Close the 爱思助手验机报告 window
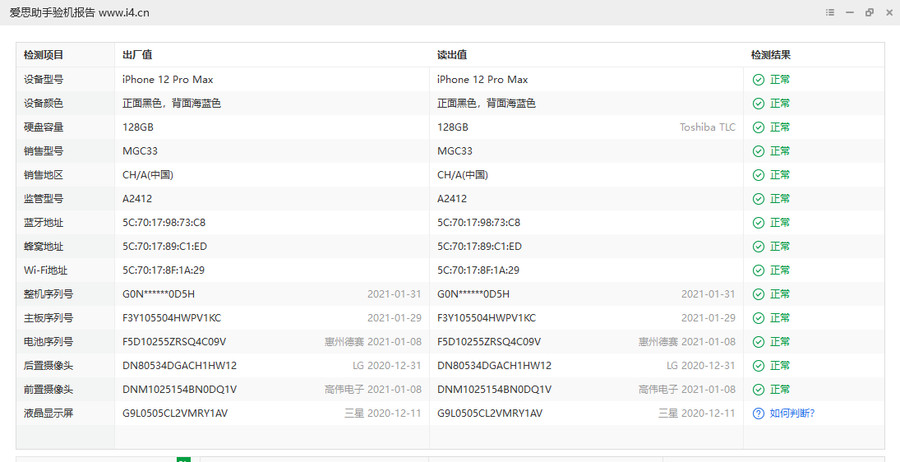Viewport: 900px width, 462px height. [x=889, y=12]
